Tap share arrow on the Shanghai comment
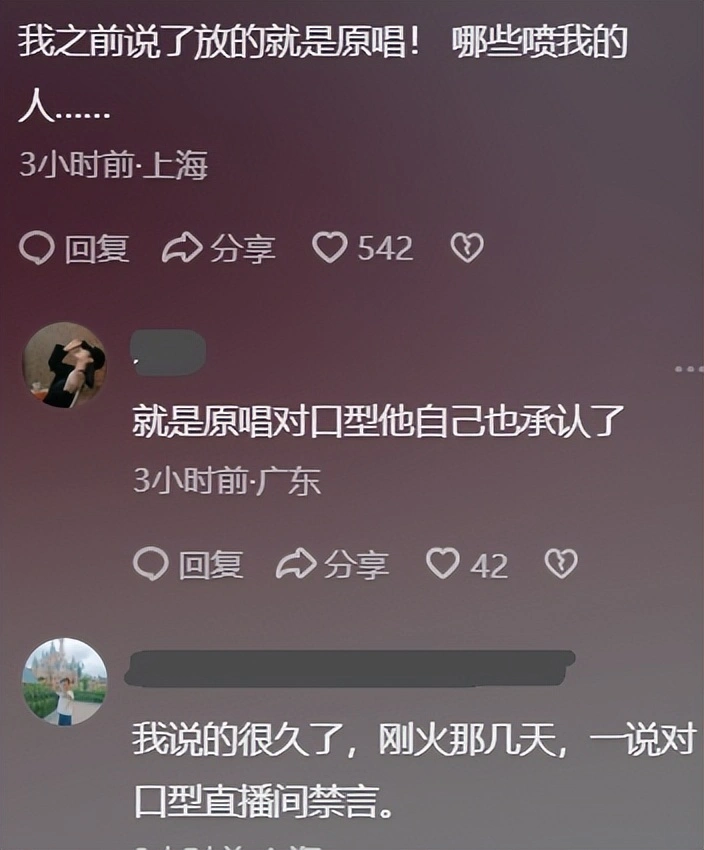 point(182,248)
